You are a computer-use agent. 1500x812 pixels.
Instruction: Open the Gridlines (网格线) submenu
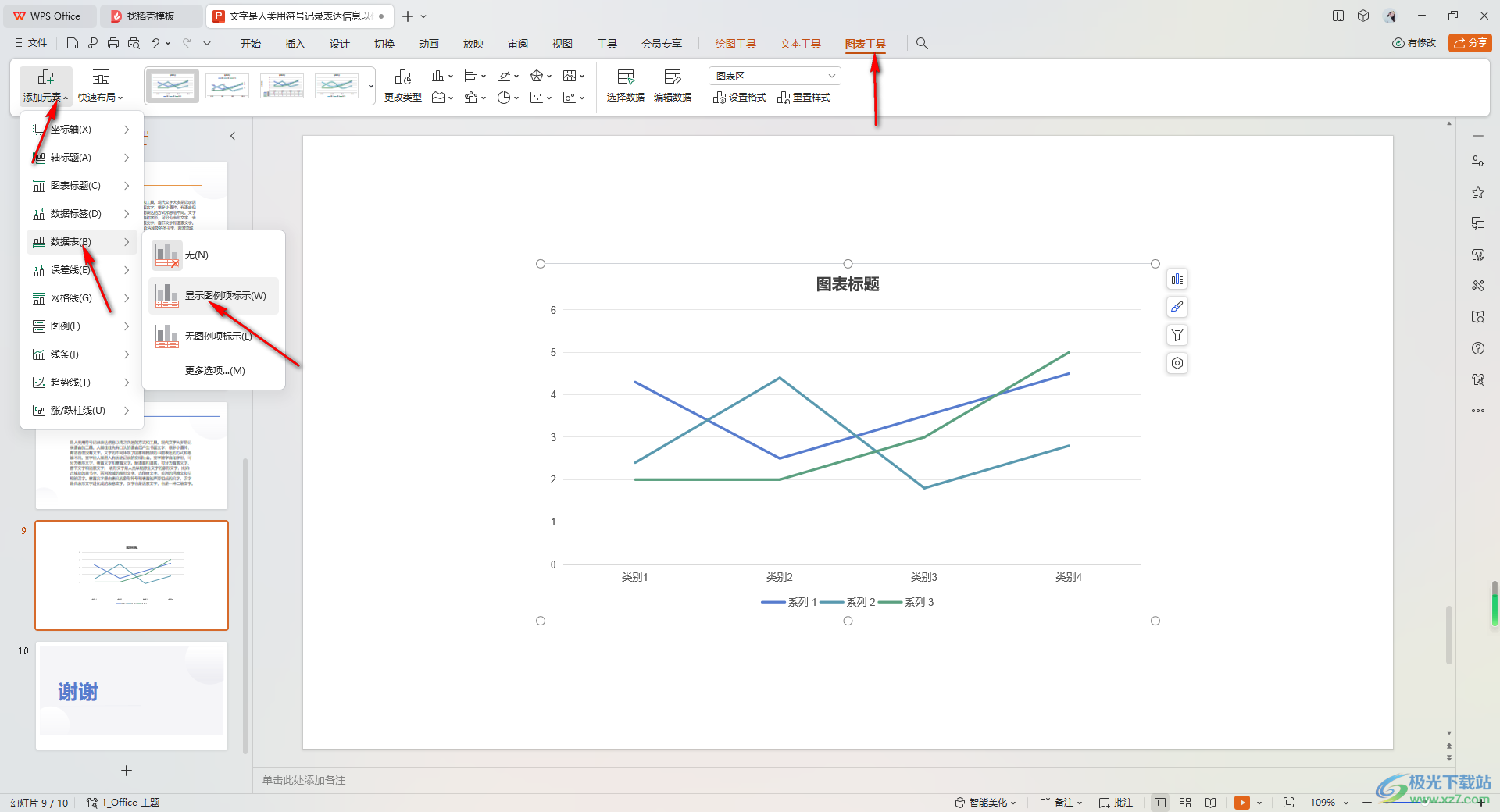click(x=82, y=298)
